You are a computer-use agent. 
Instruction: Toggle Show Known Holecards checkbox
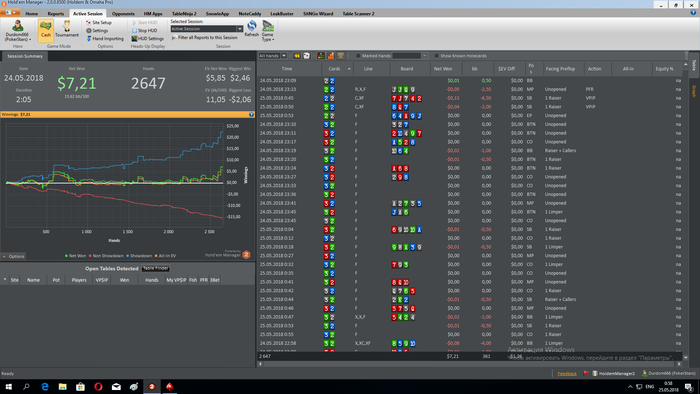click(437, 56)
